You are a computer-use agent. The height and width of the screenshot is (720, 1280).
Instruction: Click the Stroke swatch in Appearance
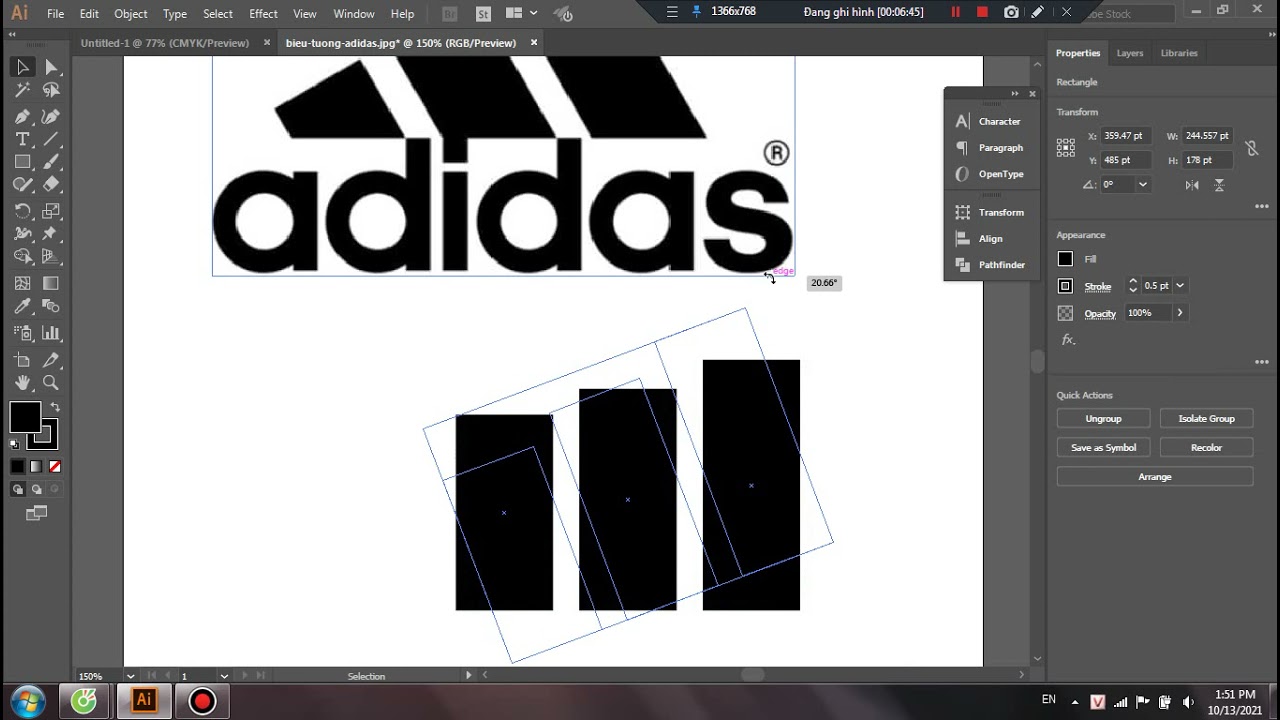[1065, 286]
